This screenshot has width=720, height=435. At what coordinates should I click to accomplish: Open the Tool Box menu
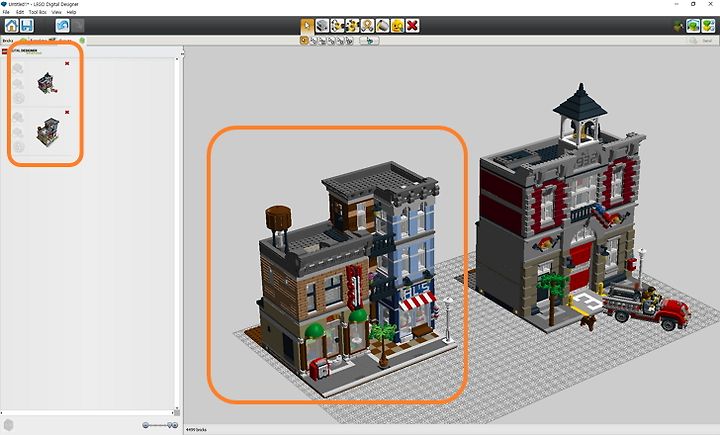38,12
